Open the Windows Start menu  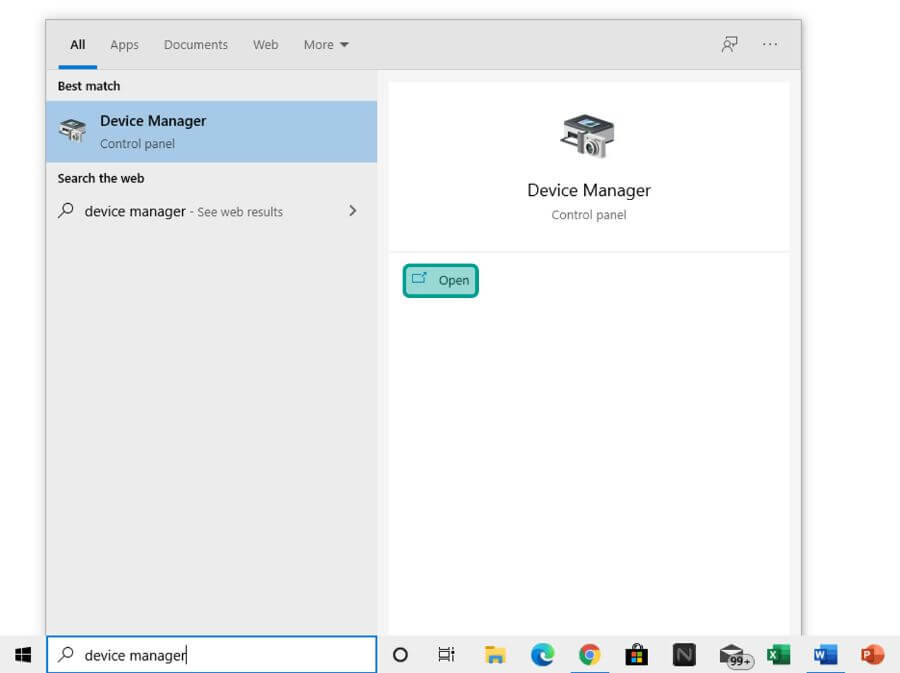pyautogui.click(x=23, y=655)
